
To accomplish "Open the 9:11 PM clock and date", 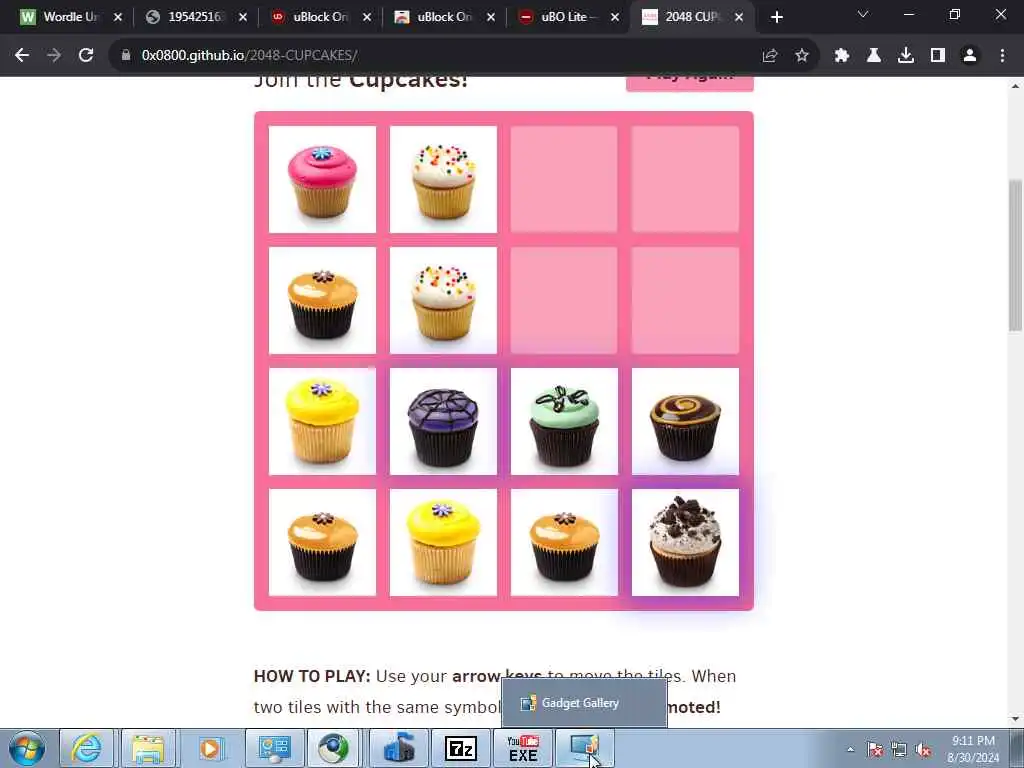I will click(973, 749).
